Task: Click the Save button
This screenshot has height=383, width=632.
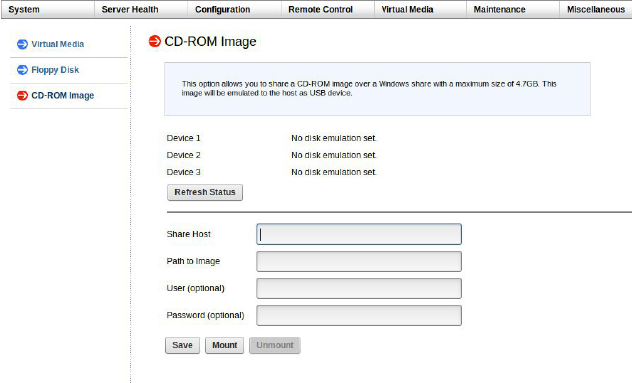Action: pyautogui.click(x=182, y=345)
